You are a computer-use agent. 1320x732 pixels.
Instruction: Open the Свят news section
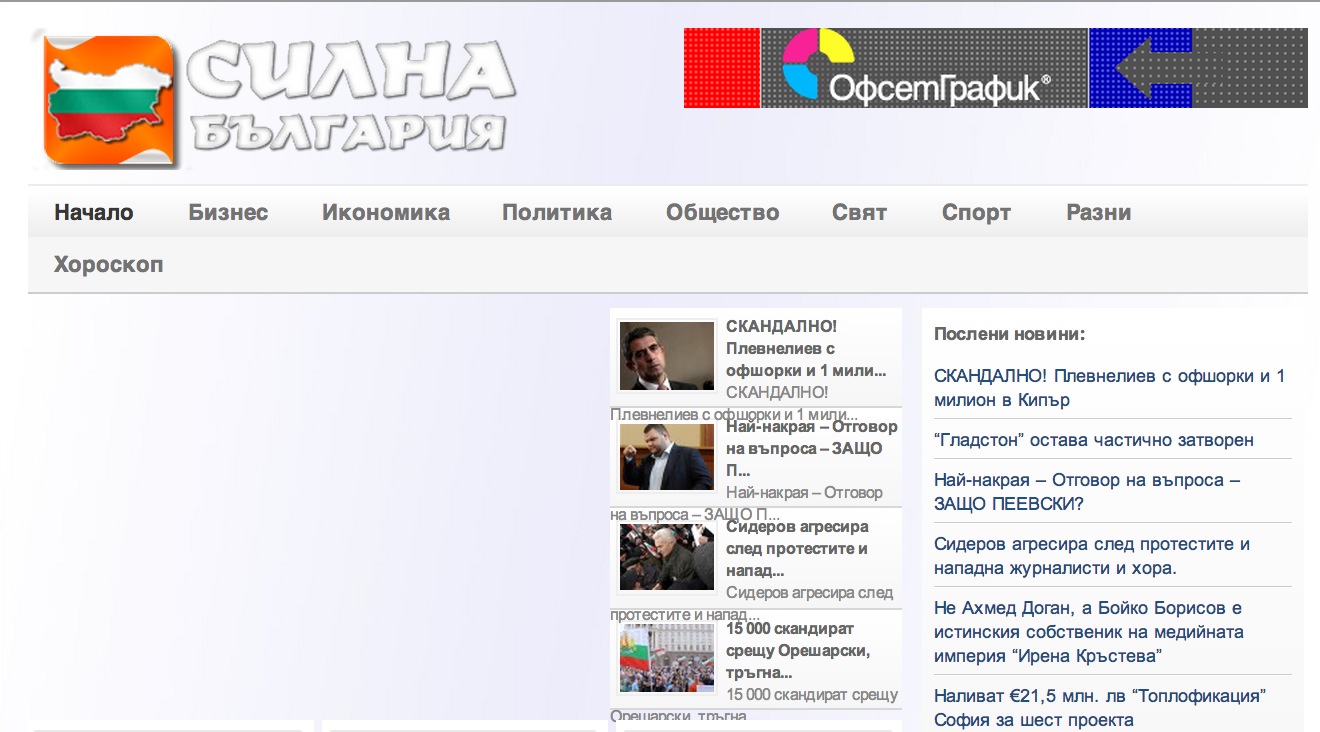[859, 212]
